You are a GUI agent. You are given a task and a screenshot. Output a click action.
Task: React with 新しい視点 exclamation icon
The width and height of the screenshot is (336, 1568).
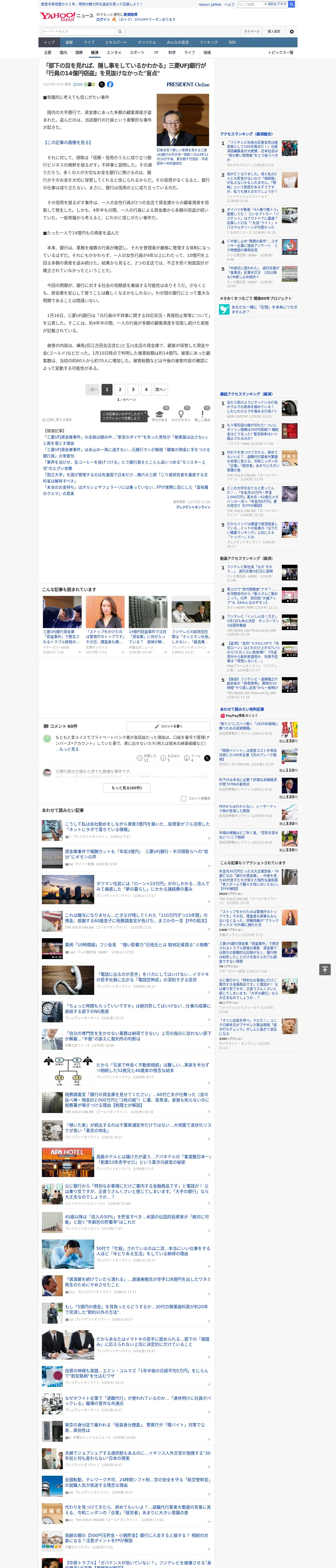coord(203,413)
